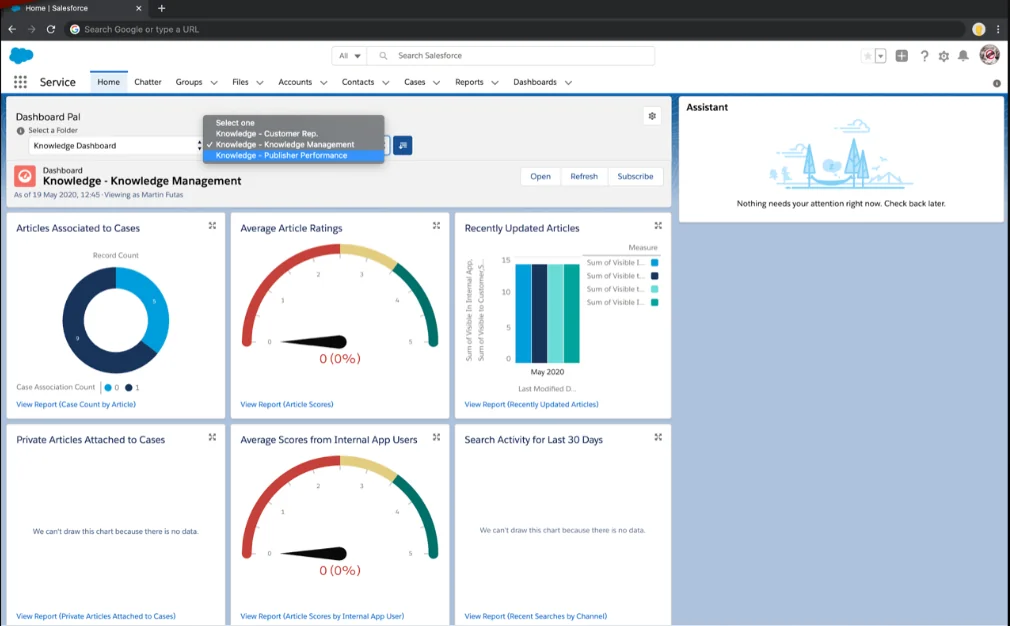Switch to the Home tab
1010x626 pixels.
(108, 82)
